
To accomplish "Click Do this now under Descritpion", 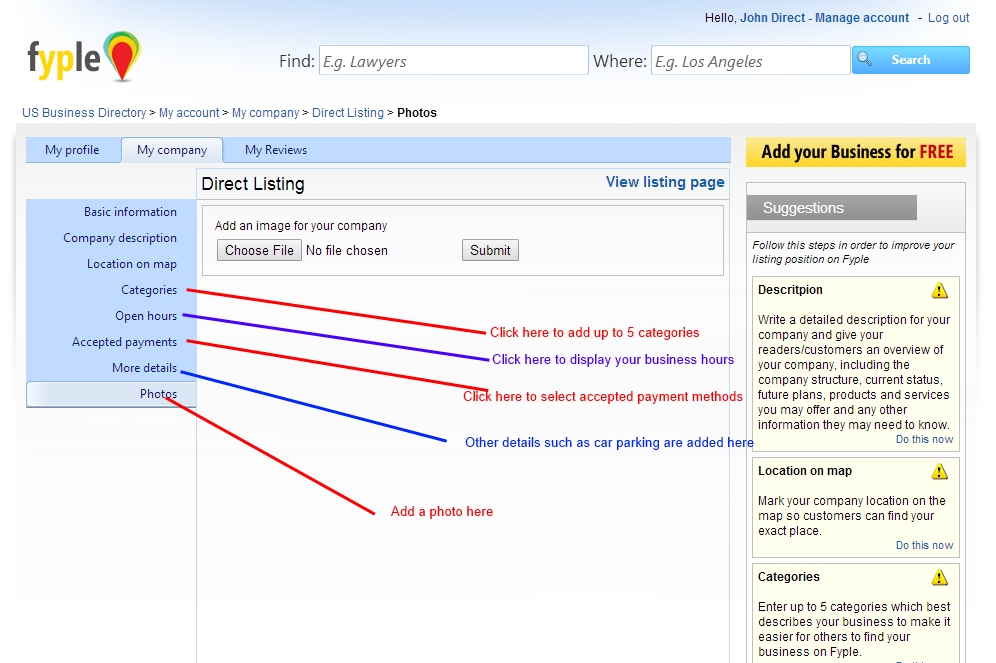I will pyautogui.click(x=924, y=439).
